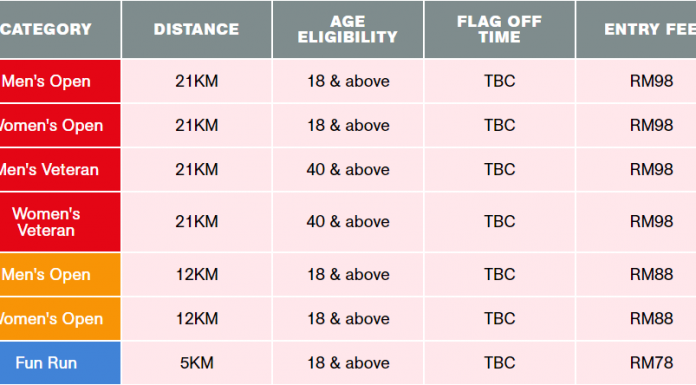Click TBC in Women's Veteran row
This screenshot has width=696, height=385.
click(499, 222)
